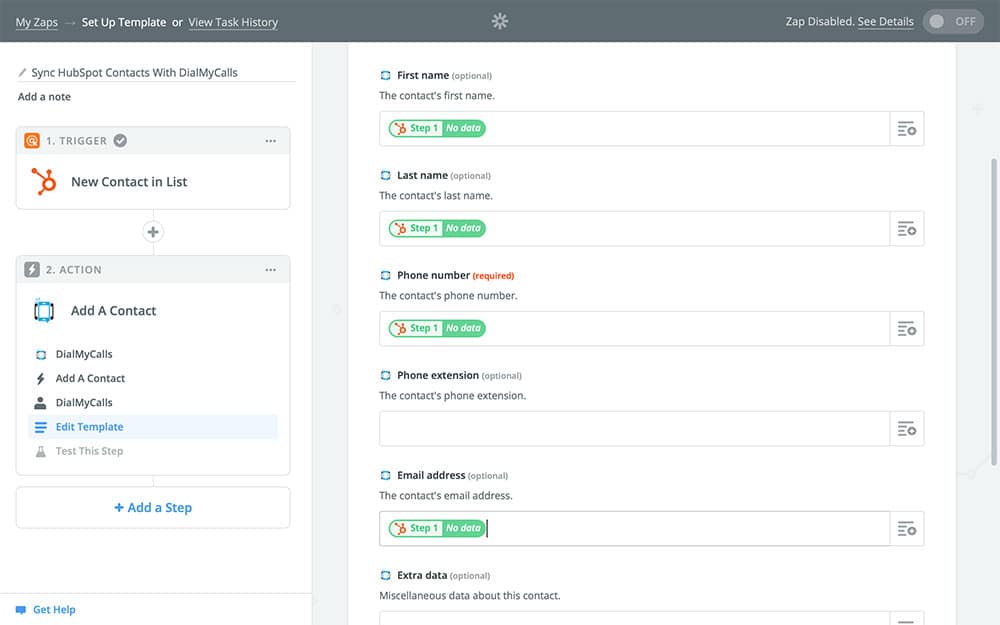Click the Zapier logo at top center
The image size is (1000, 625).
(x=500, y=21)
